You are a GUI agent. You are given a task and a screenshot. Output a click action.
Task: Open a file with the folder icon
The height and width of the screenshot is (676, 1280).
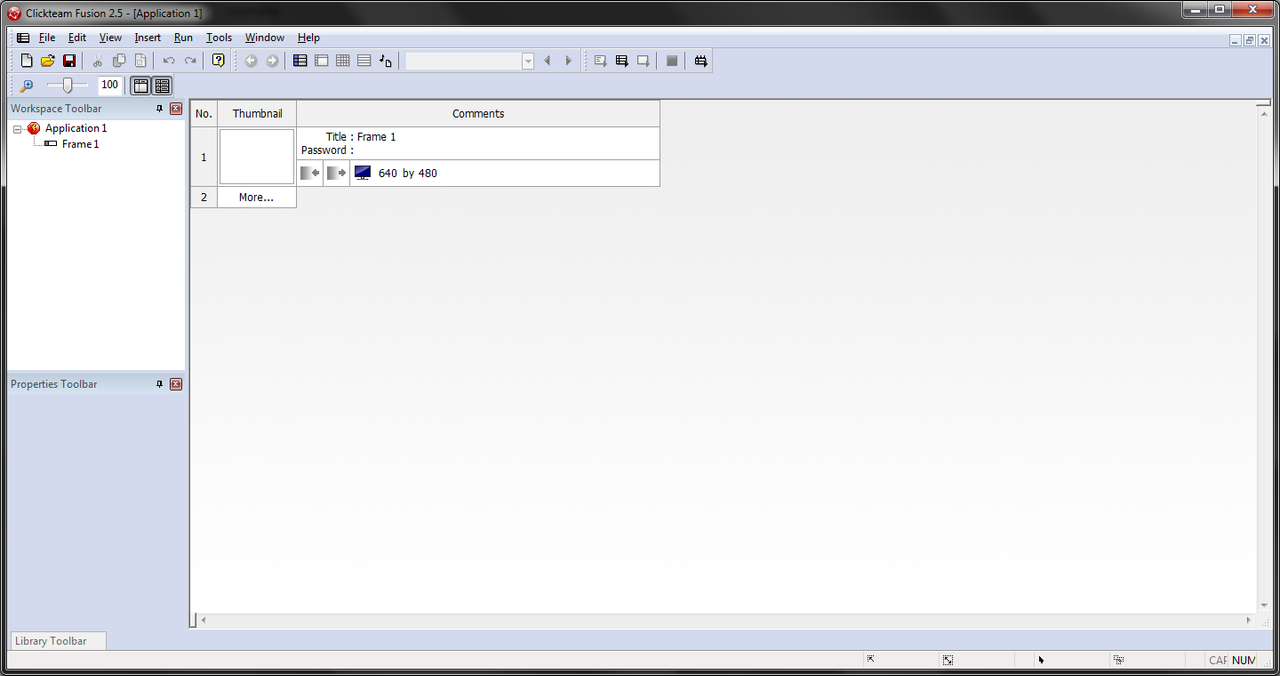pyautogui.click(x=48, y=61)
